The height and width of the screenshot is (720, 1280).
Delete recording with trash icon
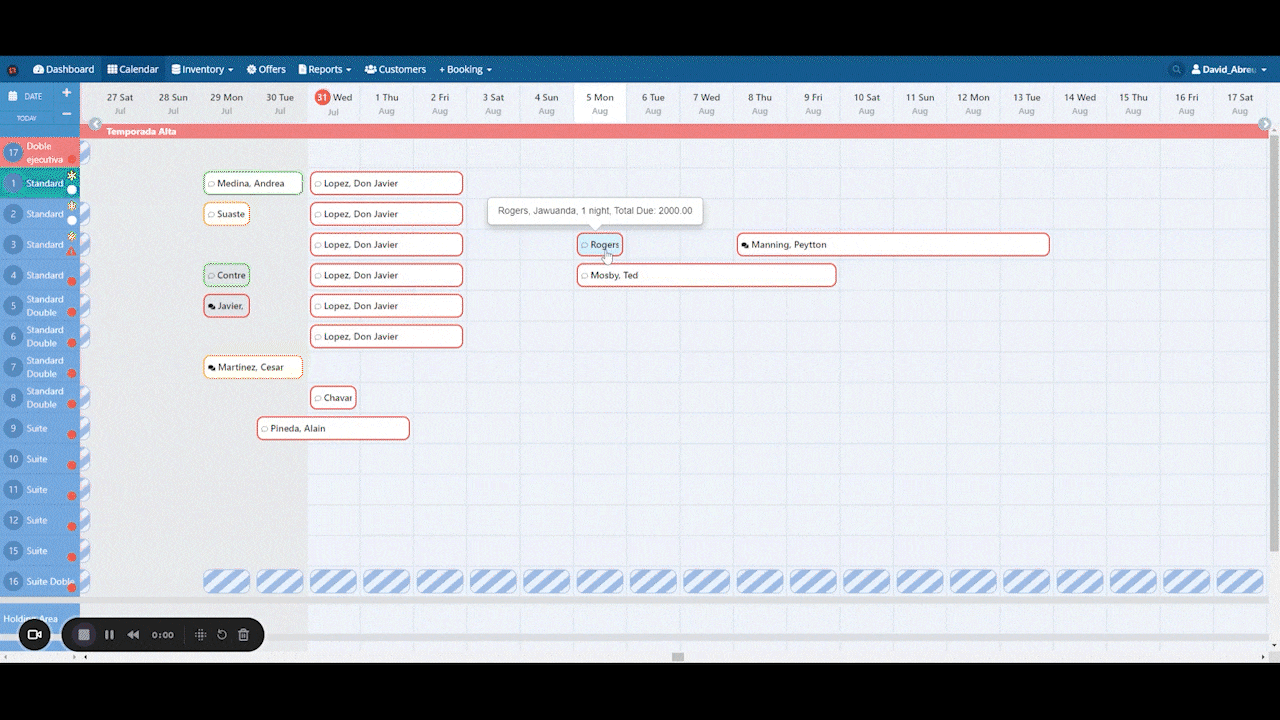[x=243, y=635]
